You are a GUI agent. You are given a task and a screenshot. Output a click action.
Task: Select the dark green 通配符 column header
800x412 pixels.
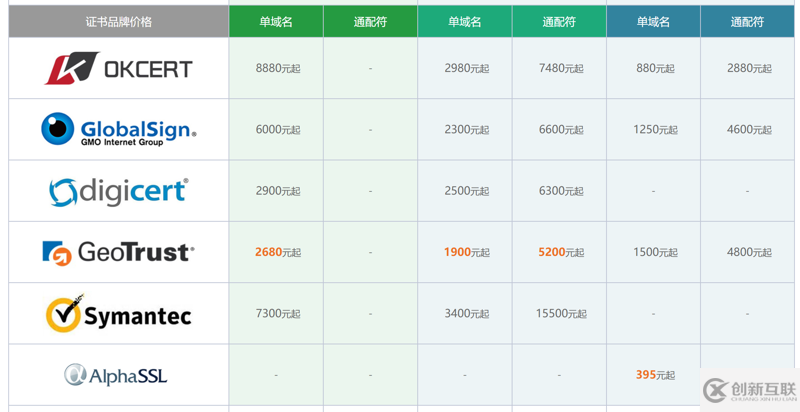pos(370,21)
